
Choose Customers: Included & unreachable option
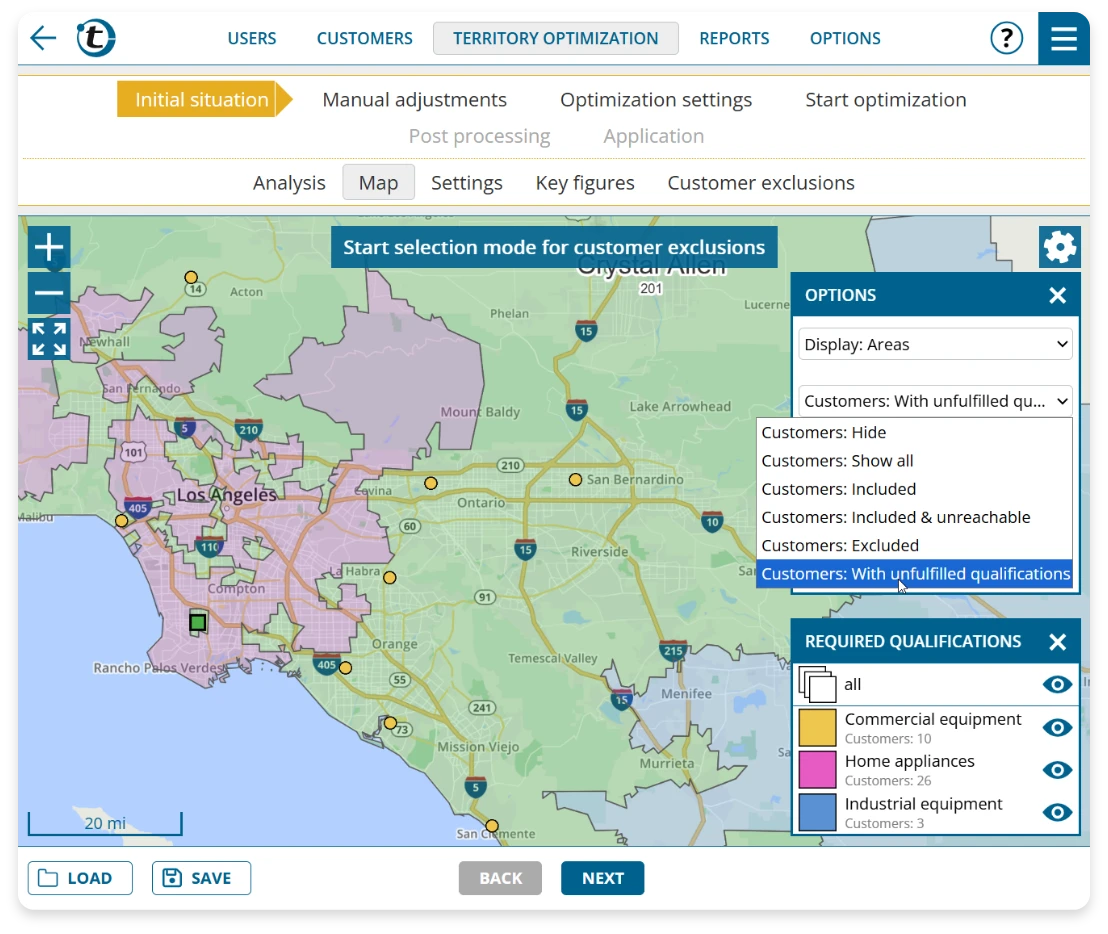coord(914,517)
